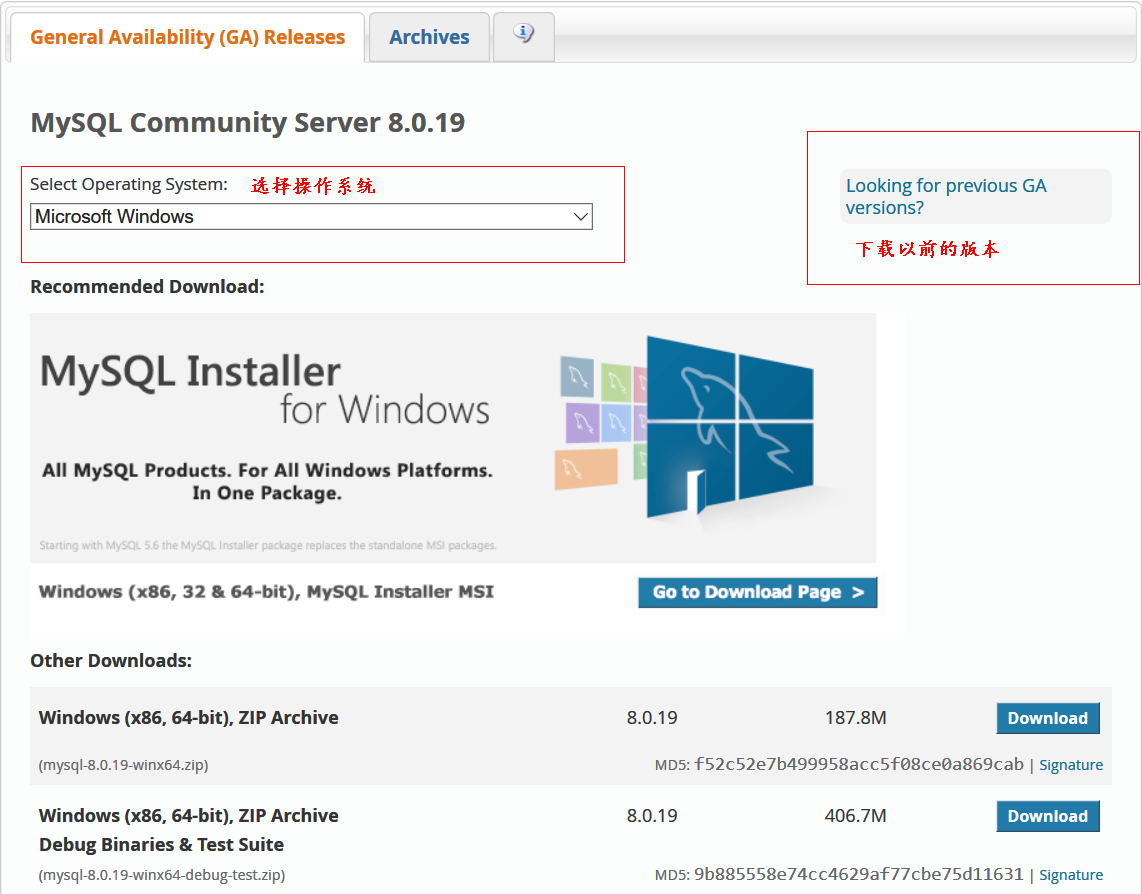The image size is (1142, 894).
Task: Click the file name (mysql-8.0.19-winx64-debug-test.zip)
Action: tap(162, 874)
